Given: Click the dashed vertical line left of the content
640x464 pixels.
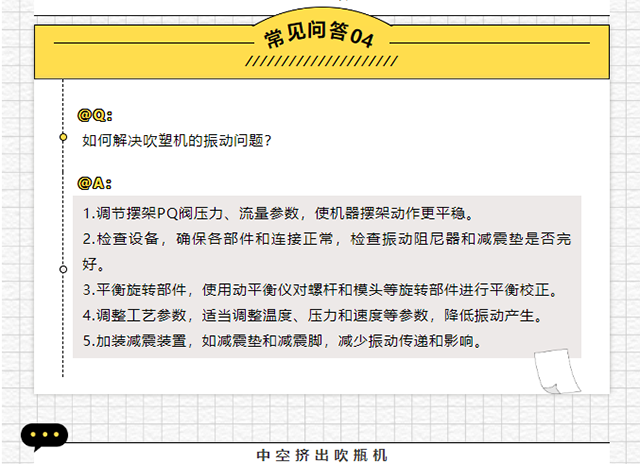Looking at the screenshot, I should (x=64, y=320).
